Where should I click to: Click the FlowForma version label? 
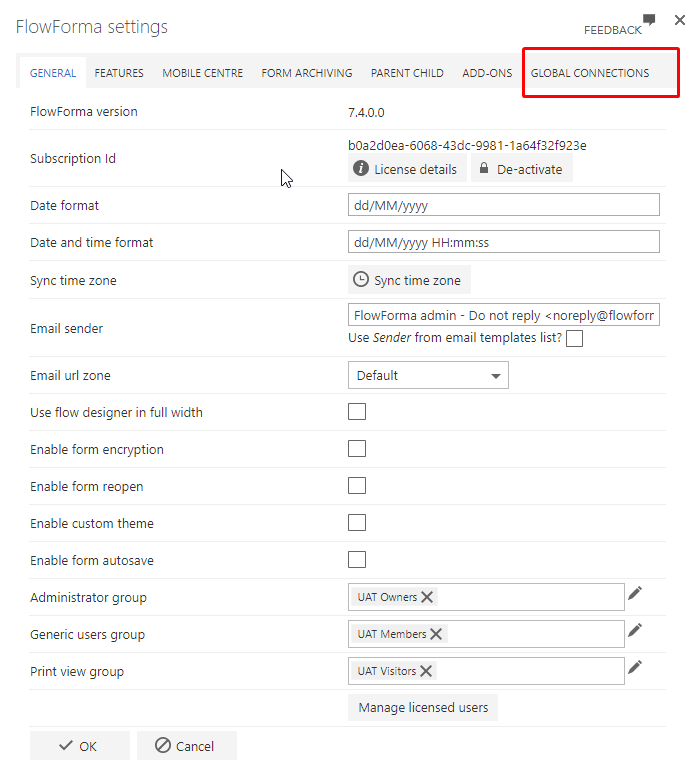(84, 112)
